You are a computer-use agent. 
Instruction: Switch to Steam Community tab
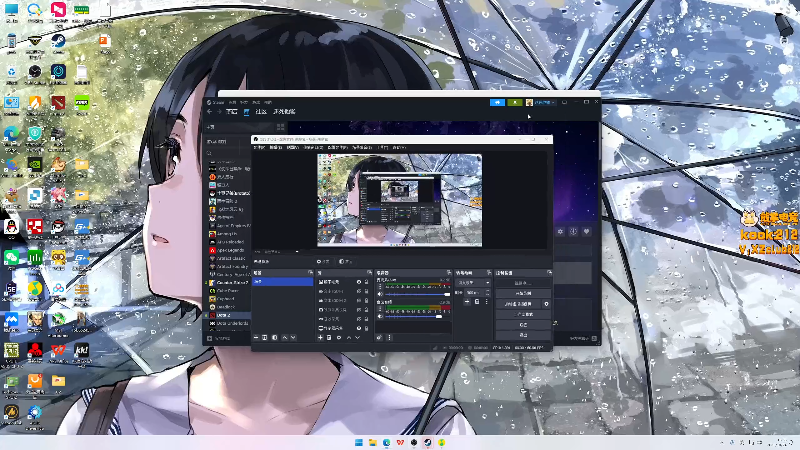point(261,111)
